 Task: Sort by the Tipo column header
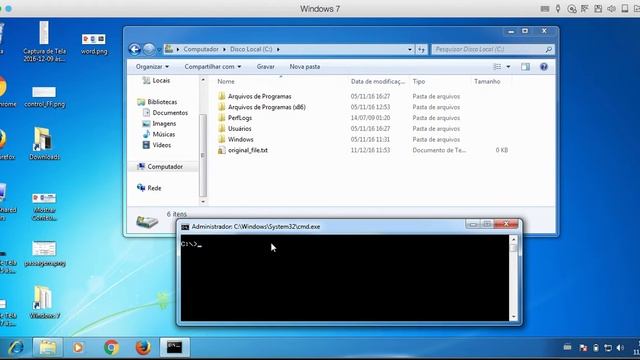click(x=419, y=81)
